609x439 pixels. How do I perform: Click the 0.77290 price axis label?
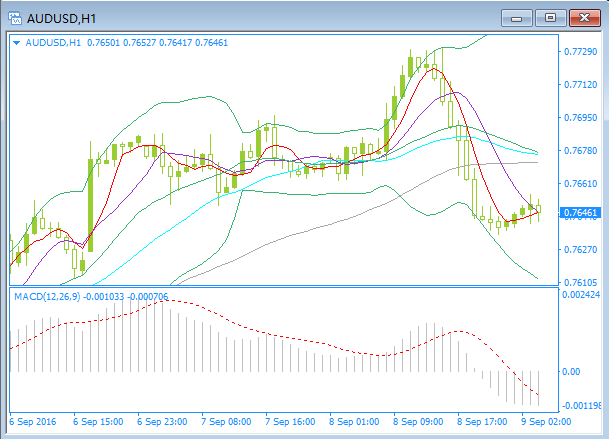[580, 51]
